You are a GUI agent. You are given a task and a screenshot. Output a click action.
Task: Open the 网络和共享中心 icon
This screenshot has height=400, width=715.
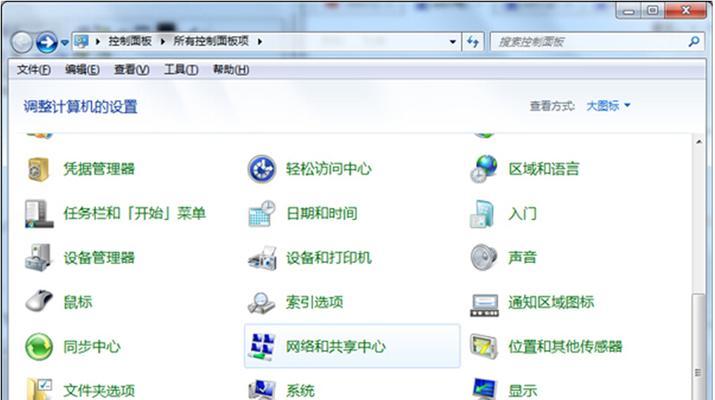pyautogui.click(x=262, y=347)
